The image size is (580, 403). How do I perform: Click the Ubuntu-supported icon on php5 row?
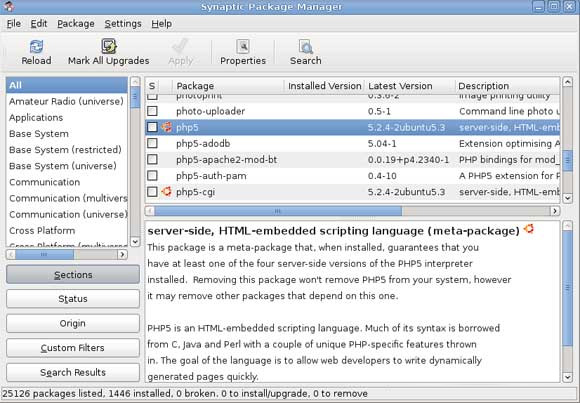(166, 127)
